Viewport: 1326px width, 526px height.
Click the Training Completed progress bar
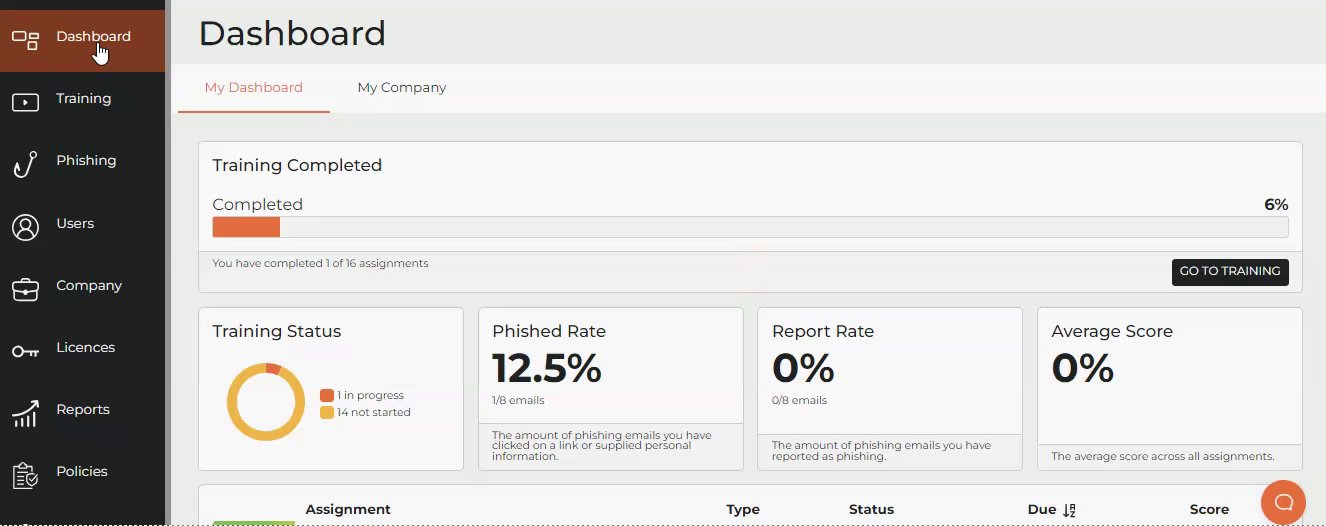[750, 227]
